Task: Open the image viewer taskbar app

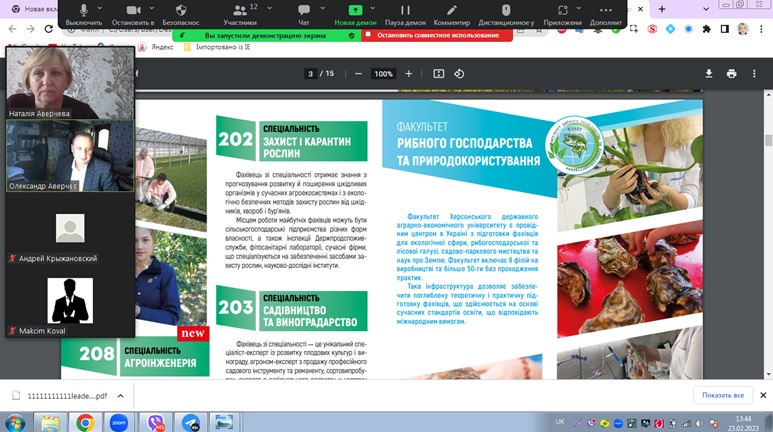Action: click(x=224, y=423)
